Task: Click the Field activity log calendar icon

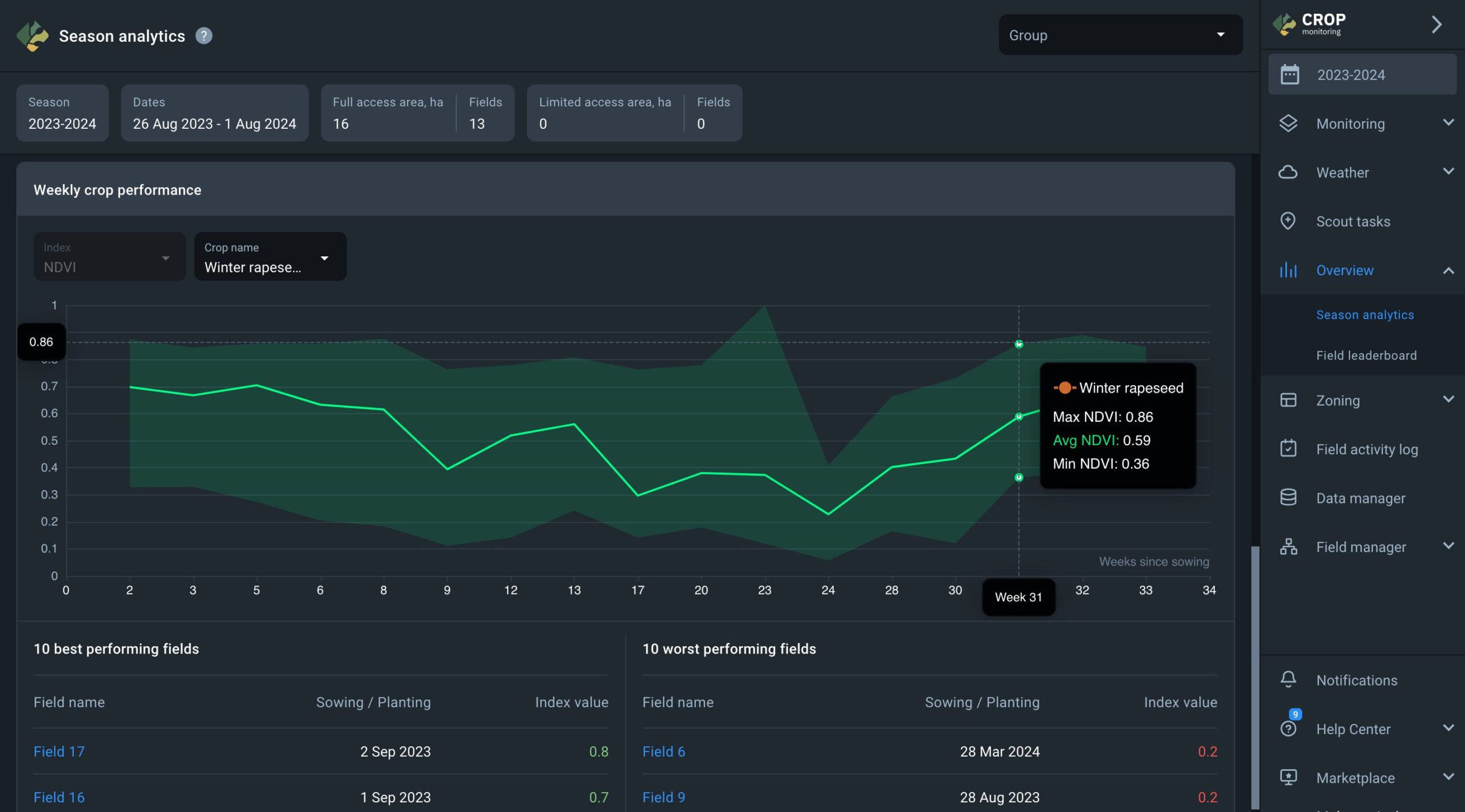Action: 1288,449
